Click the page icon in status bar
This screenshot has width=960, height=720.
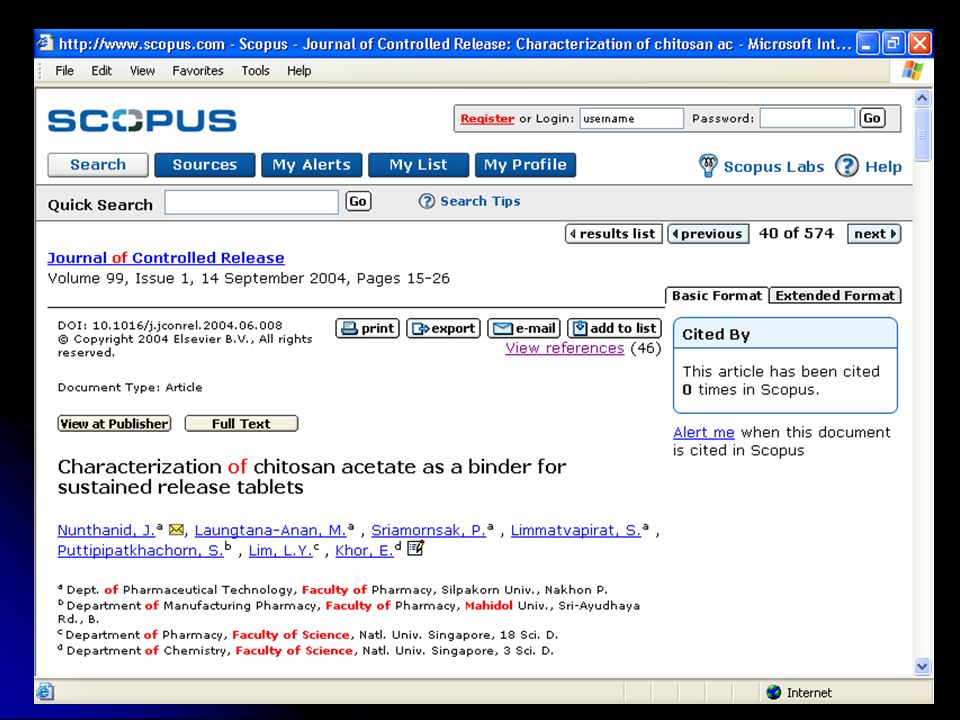click(x=45, y=692)
